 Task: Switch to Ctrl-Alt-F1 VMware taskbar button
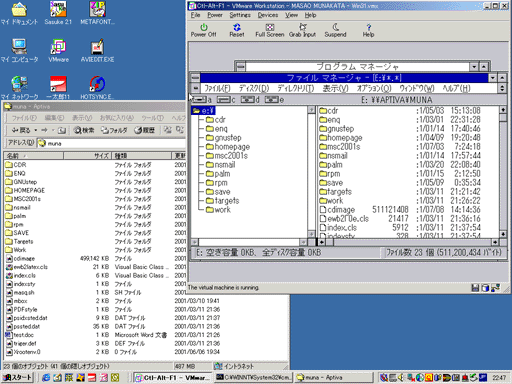[x=173, y=377]
